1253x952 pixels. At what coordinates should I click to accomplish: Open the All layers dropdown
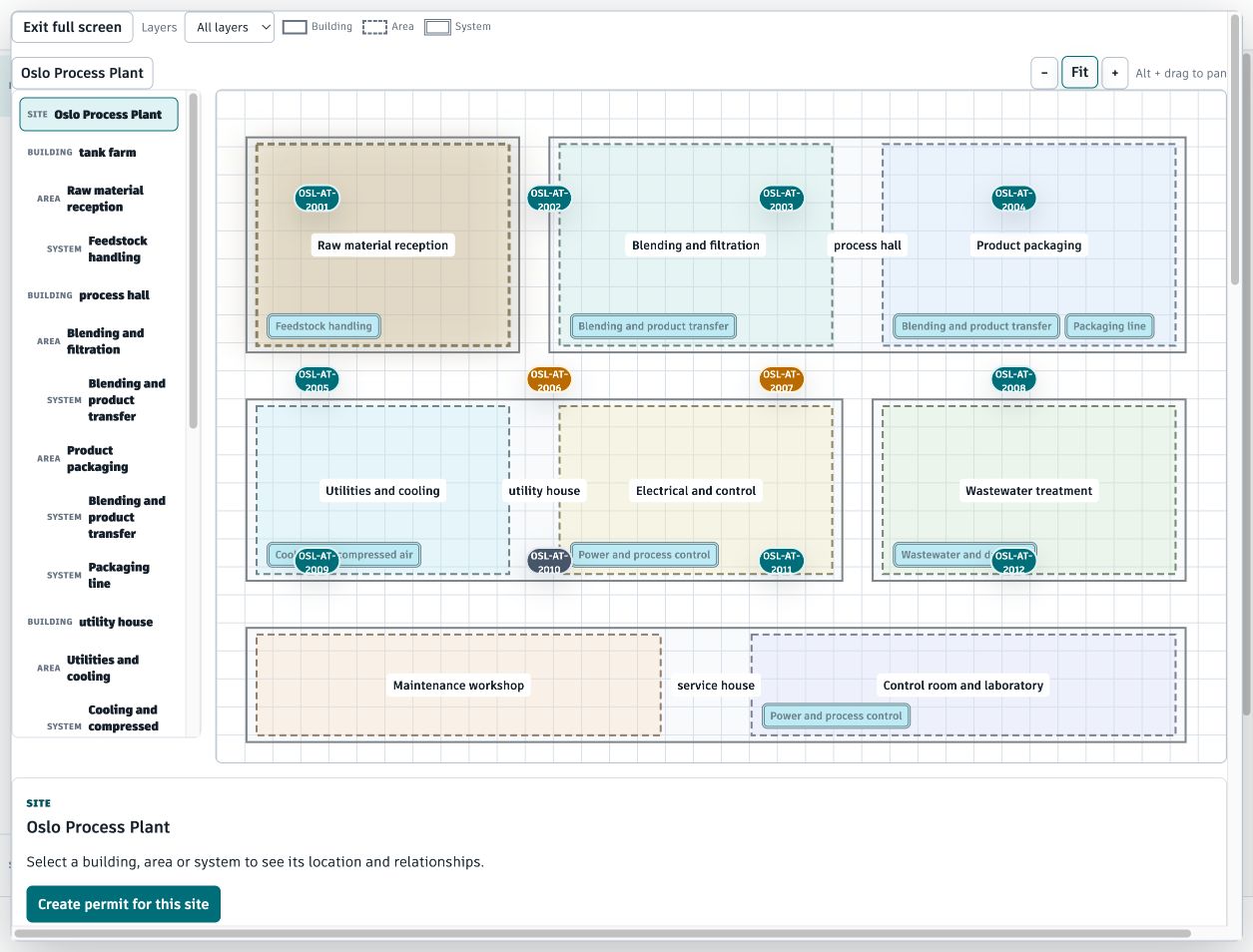coord(230,27)
